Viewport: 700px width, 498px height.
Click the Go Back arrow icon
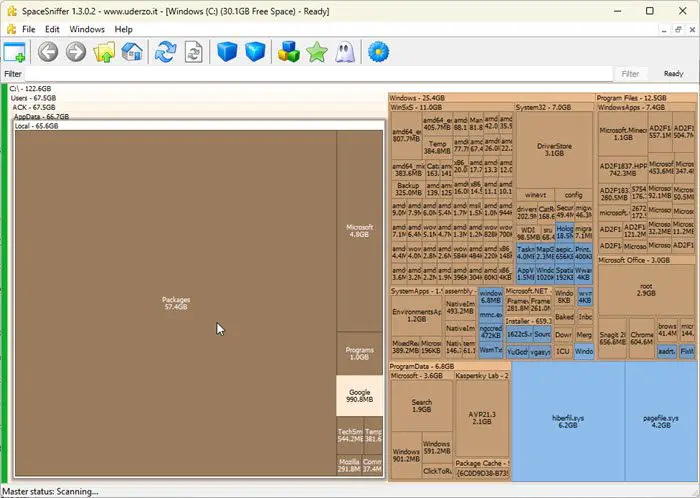tap(48, 52)
